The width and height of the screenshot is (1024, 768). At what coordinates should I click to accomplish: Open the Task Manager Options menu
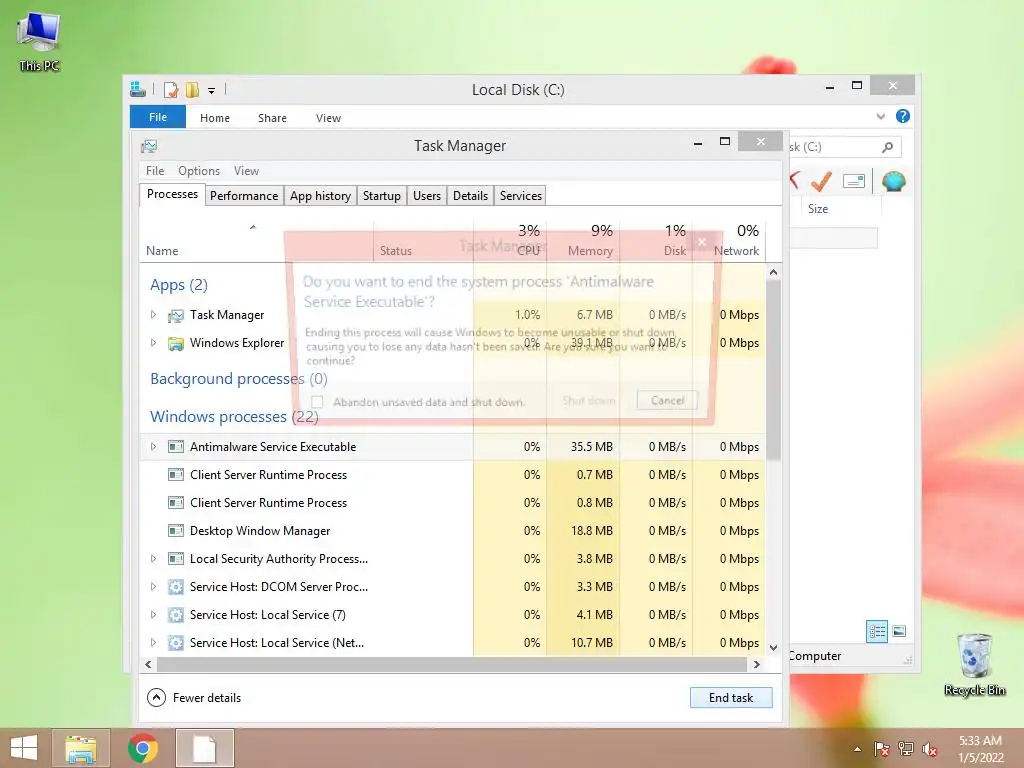(x=199, y=170)
